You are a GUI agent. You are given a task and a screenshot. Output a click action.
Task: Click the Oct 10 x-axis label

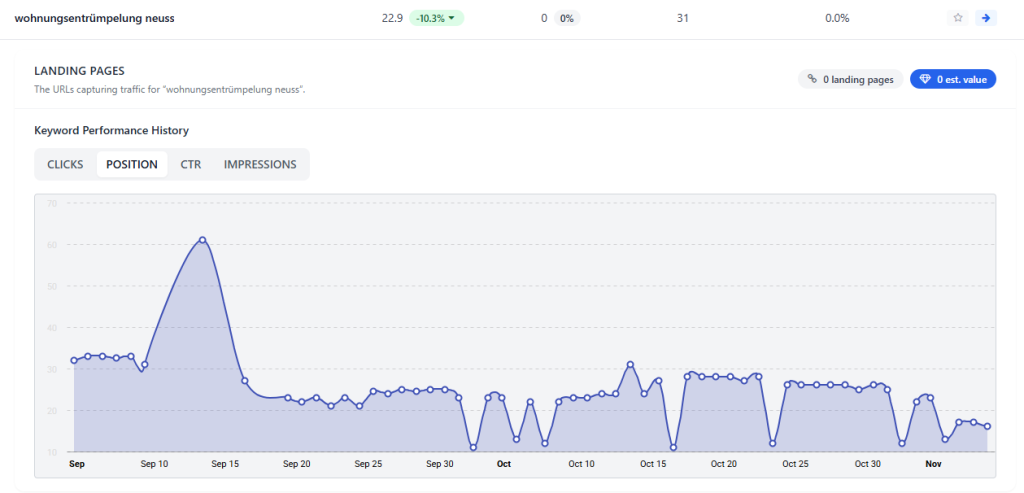581,464
